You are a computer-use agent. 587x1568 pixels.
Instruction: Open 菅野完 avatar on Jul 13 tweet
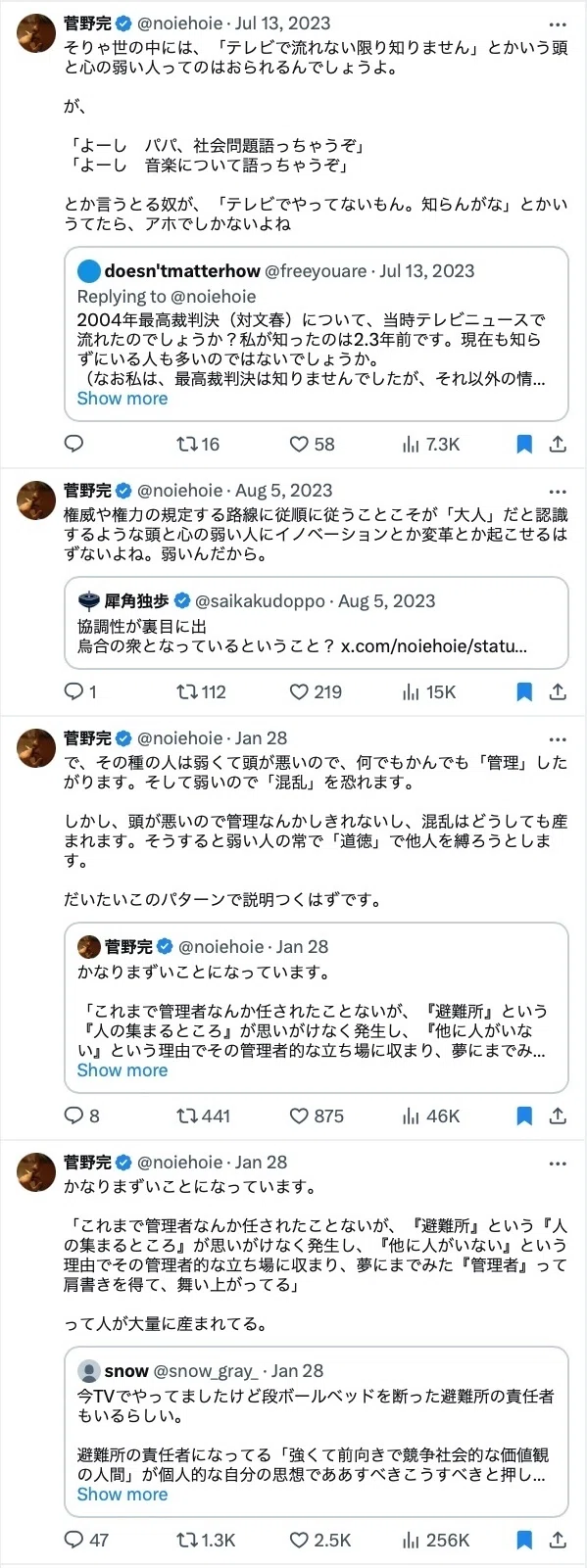[x=37, y=33]
